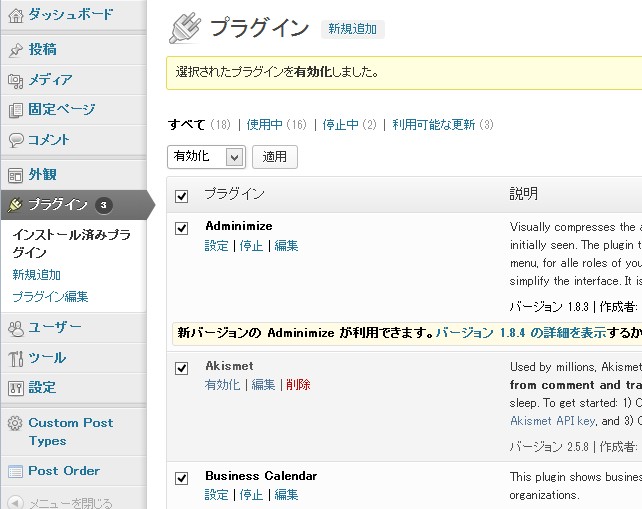This screenshot has width=642, height=509.
Task: Click the Post Order list icon
Action: point(16,471)
